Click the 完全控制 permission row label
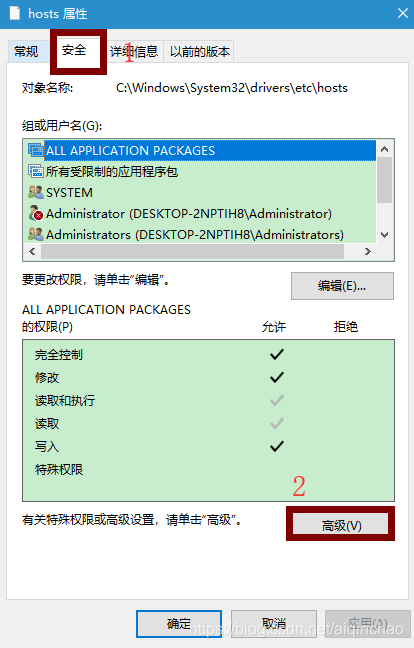Viewport: 414px width, 648px height. pos(59,355)
